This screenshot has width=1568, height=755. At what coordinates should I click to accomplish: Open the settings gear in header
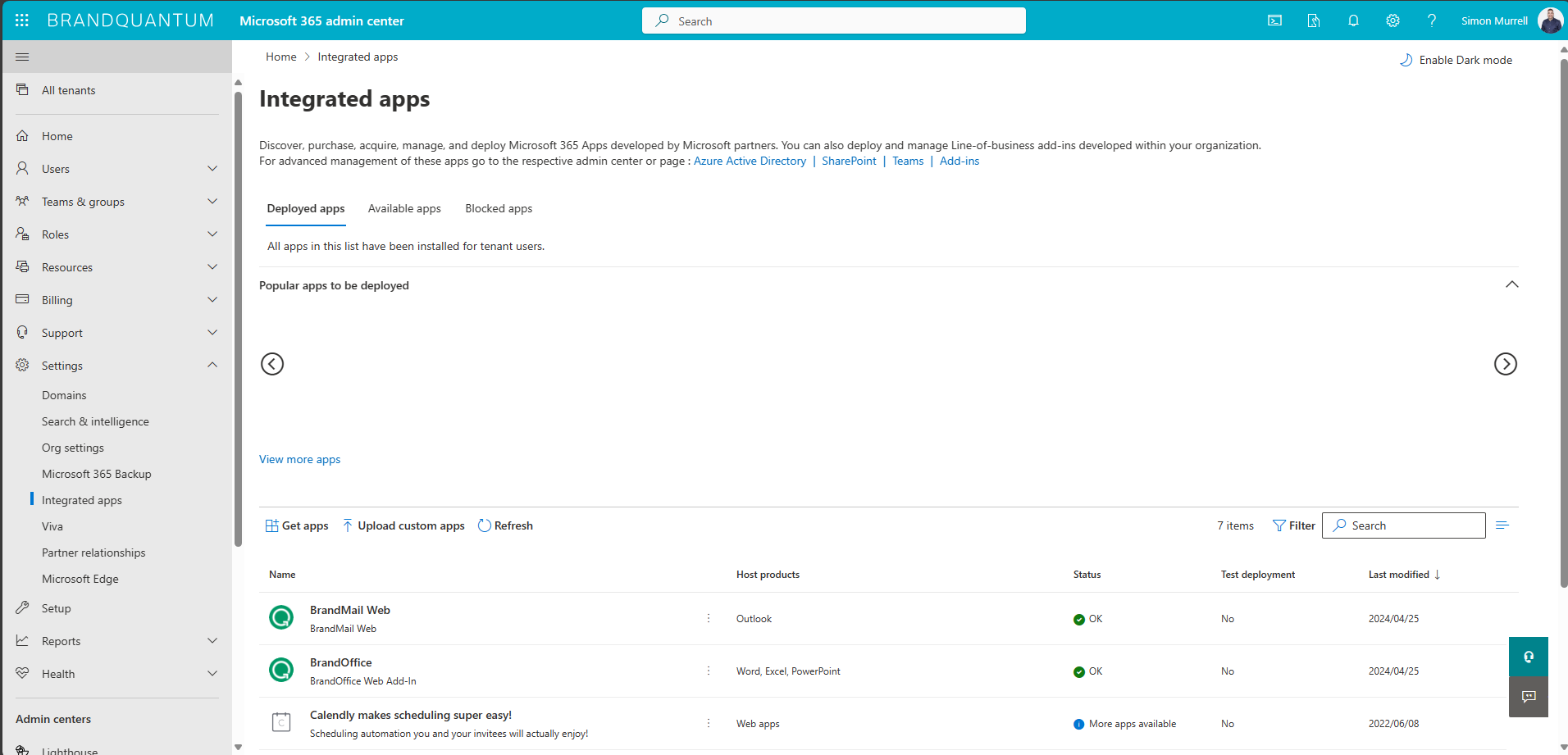click(x=1393, y=20)
